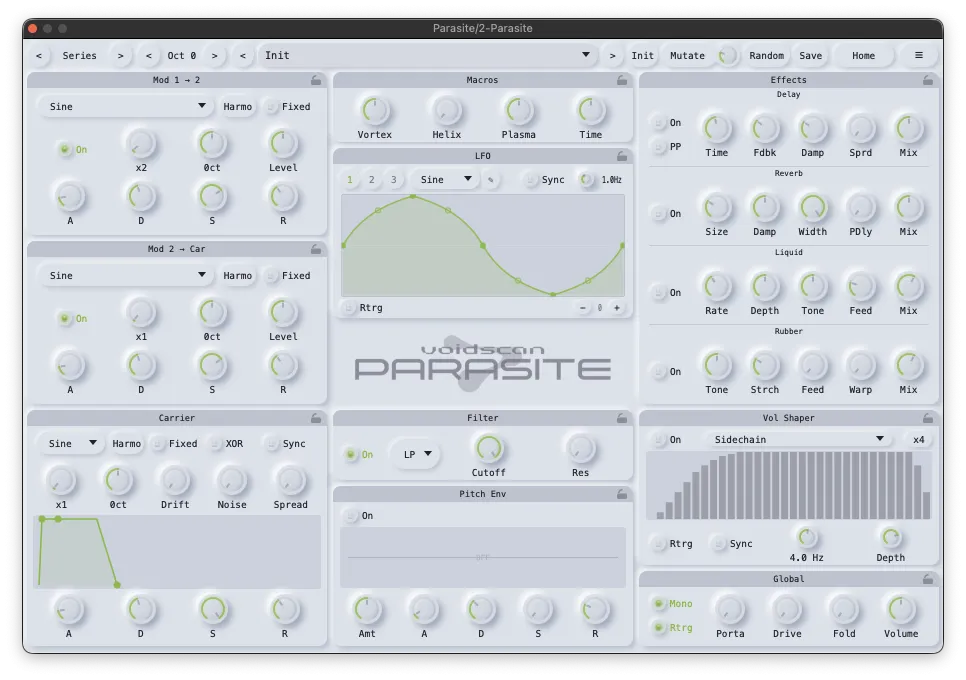Enable Delay PP ping-pong switch
The image size is (966, 680).
tap(667, 147)
